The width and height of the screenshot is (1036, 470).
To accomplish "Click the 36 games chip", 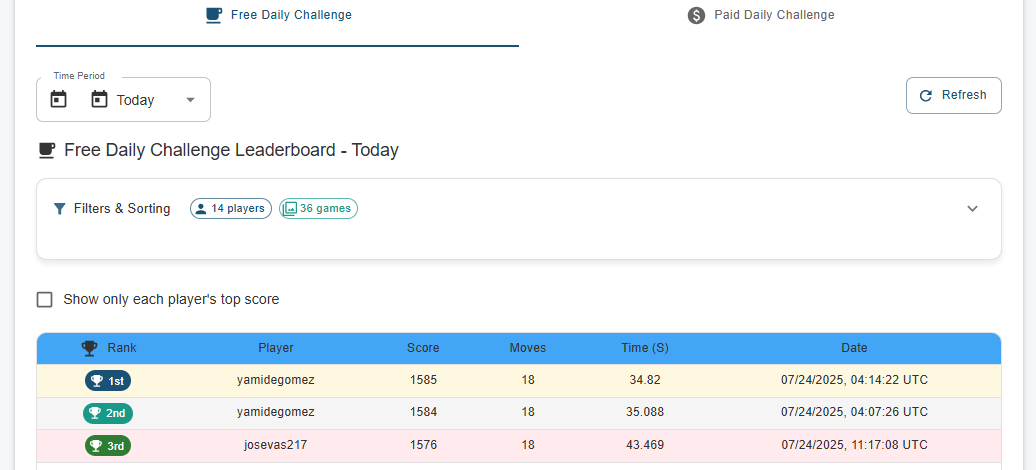I will [318, 208].
